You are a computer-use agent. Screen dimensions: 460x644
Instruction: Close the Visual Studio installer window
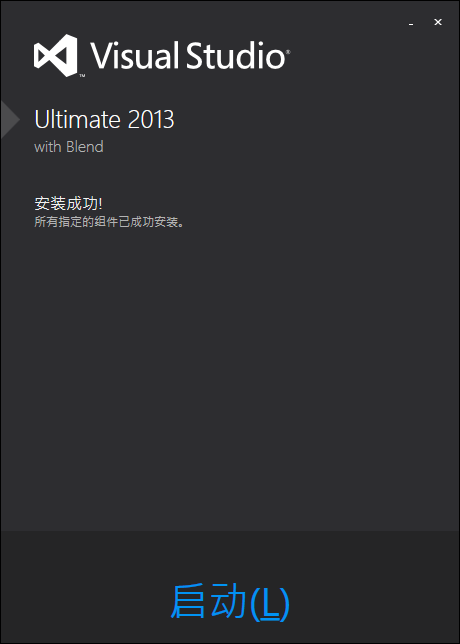pyautogui.click(x=438, y=22)
